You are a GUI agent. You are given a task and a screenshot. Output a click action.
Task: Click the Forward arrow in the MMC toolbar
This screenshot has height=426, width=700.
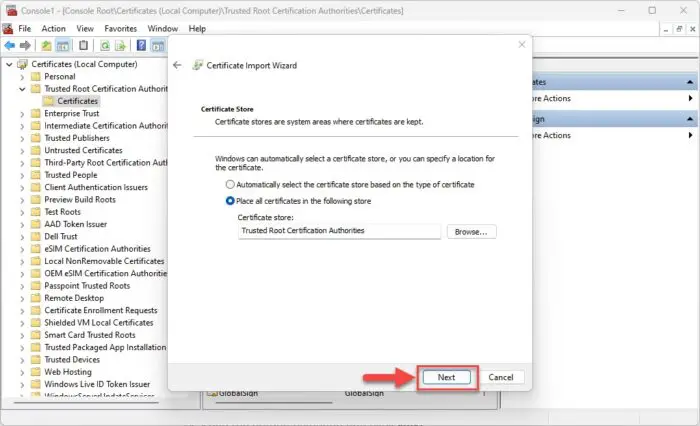25,45
